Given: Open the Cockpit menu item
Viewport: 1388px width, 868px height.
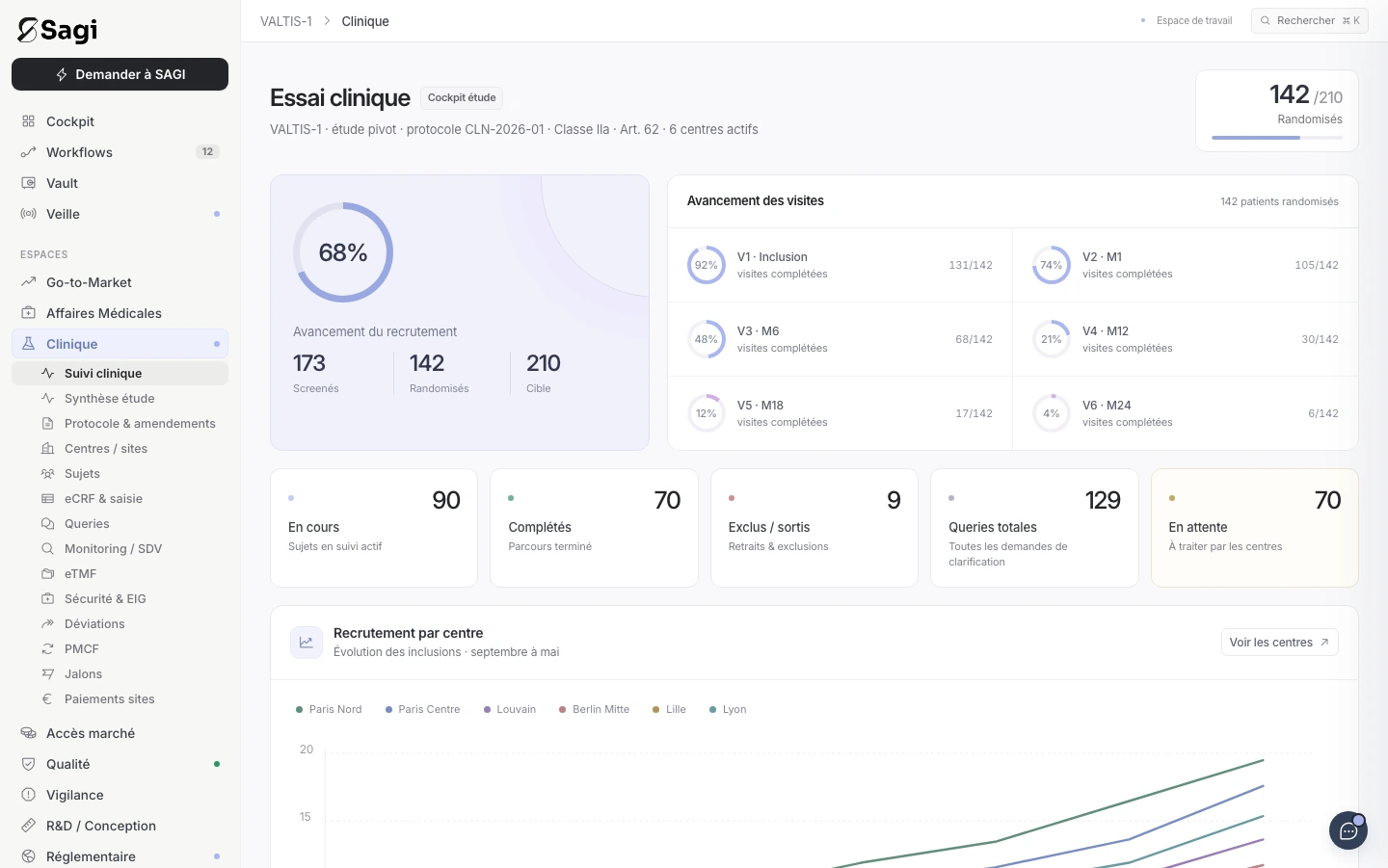Looking at the screenshot, I should click(x=120, y=121).
